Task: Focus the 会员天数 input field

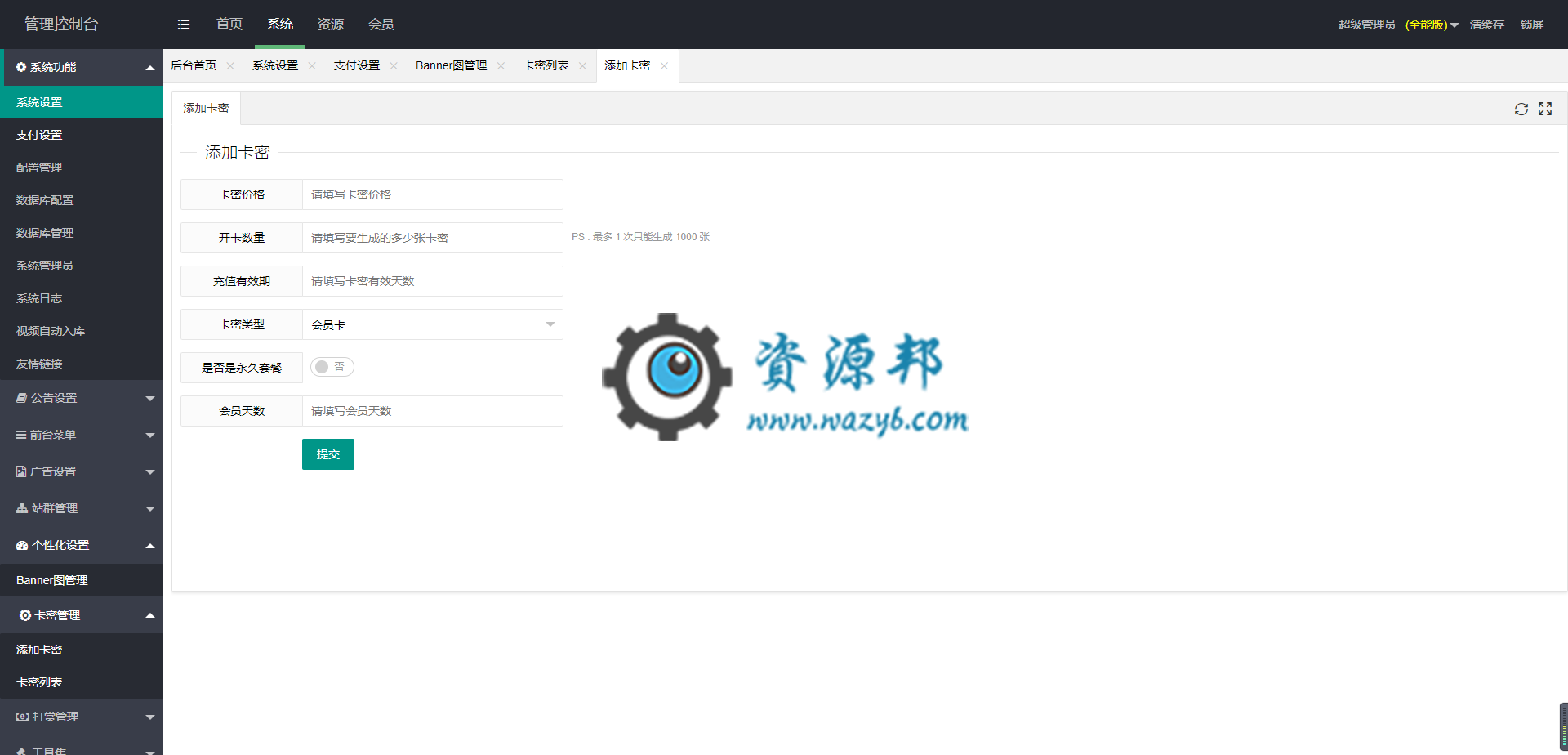Action: pyautogui.click(x=433, y=411)
